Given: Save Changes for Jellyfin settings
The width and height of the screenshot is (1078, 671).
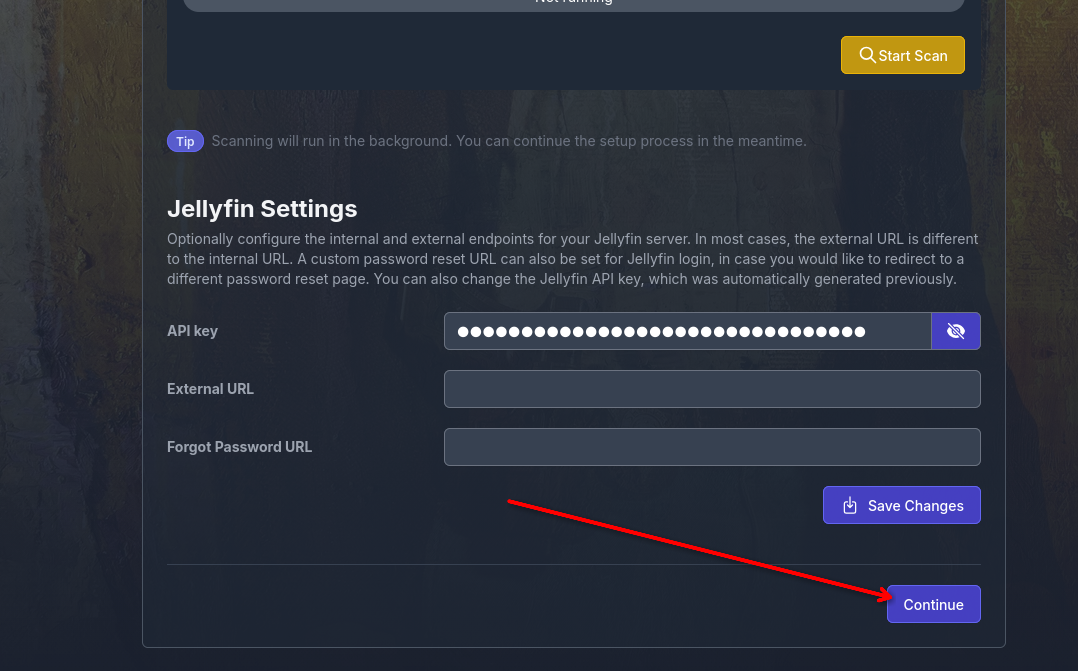Looking at the screenshot, I should pos(901,505).
